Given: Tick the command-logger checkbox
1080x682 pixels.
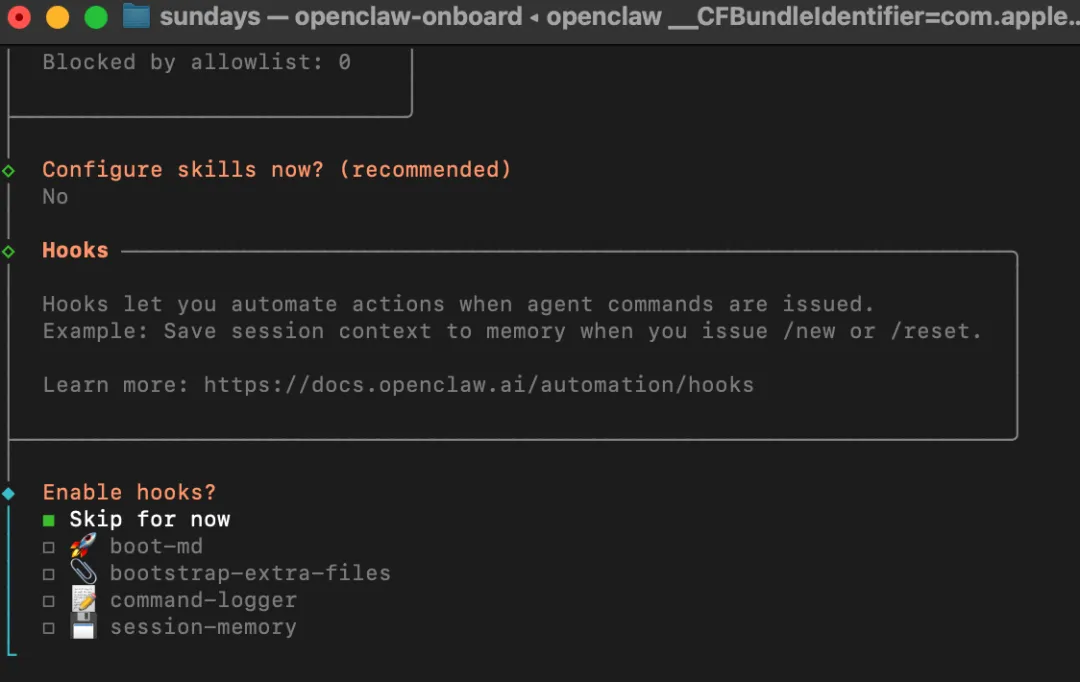Looking at the screenshot, I should point(48,601).
